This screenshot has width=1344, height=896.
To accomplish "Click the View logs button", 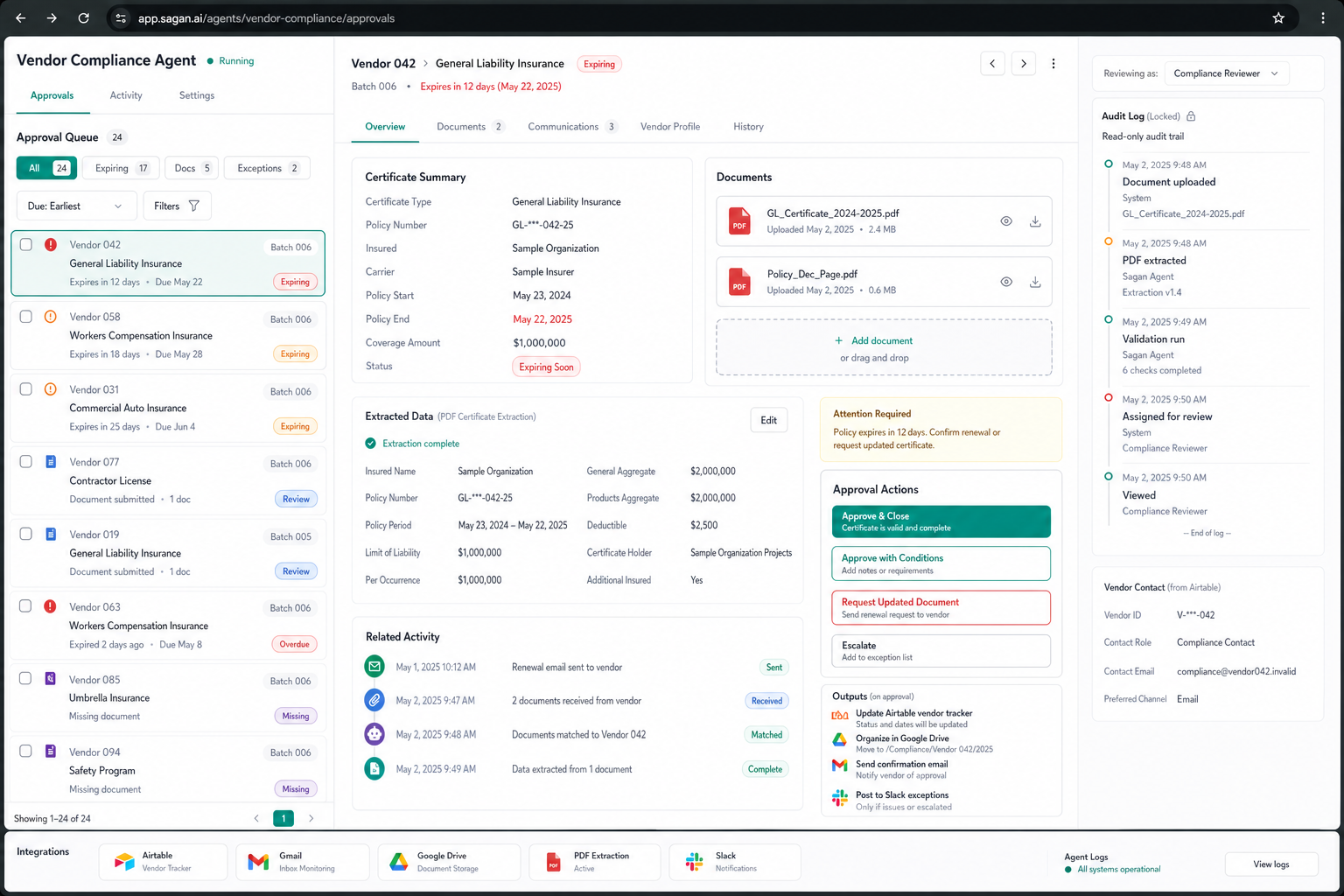I will pos(1271,864).
